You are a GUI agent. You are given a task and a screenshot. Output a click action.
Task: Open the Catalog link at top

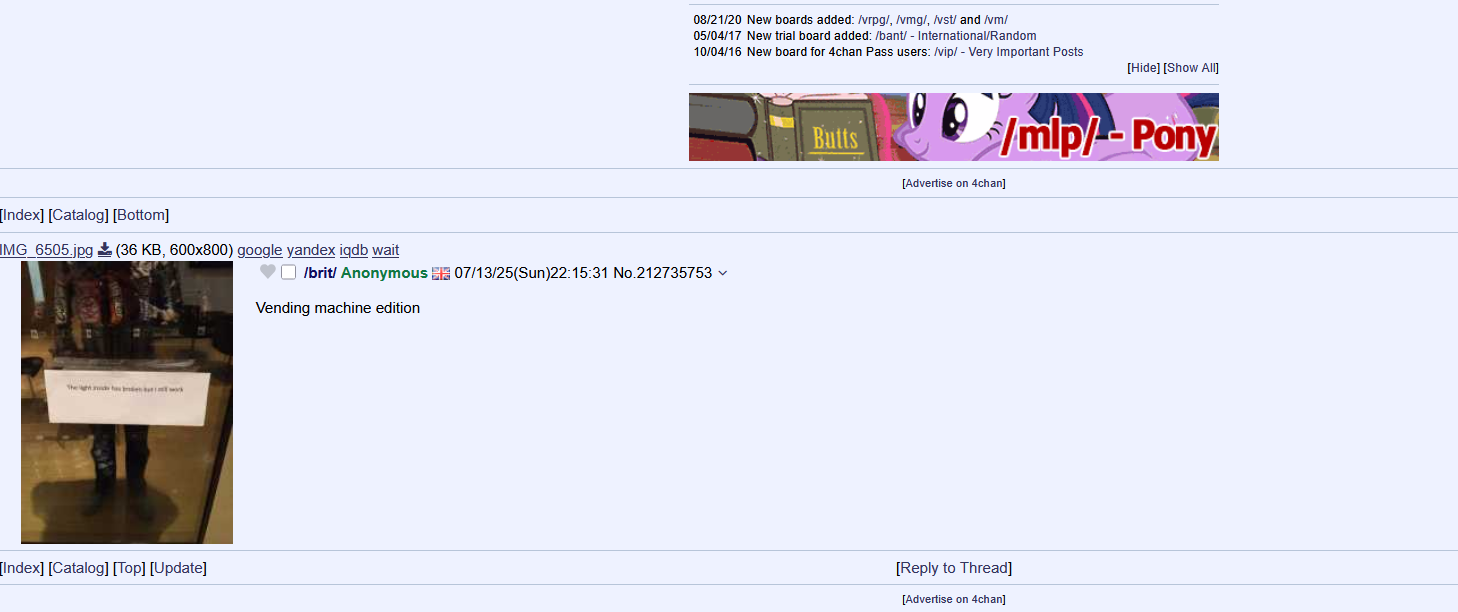pos(78,215)
